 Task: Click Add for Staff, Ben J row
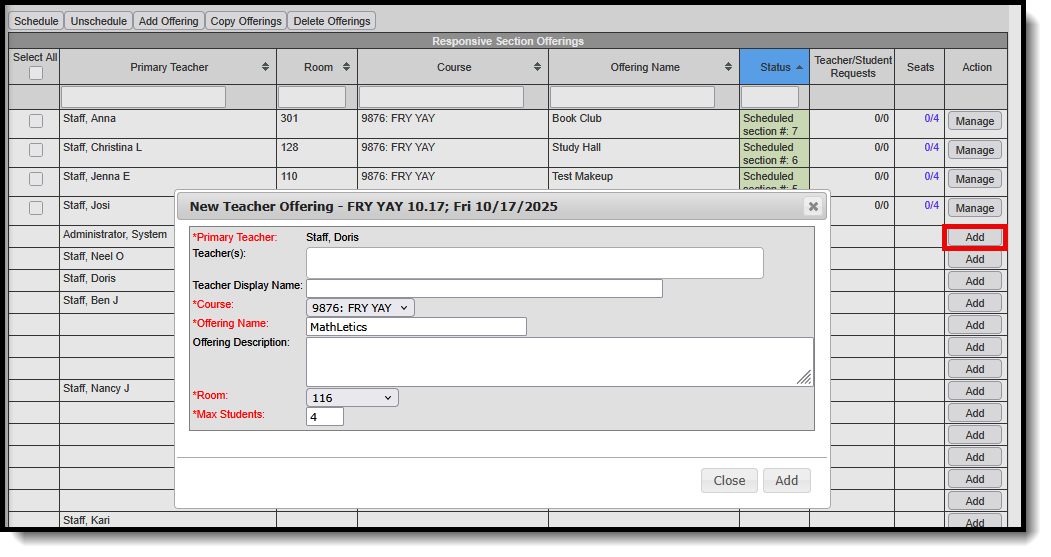975,303
